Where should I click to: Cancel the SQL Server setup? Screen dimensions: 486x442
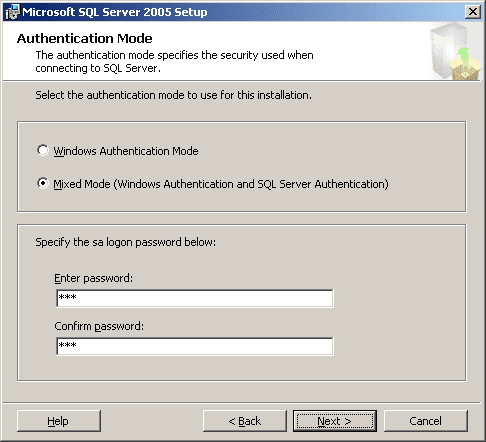tap(426, 421)
